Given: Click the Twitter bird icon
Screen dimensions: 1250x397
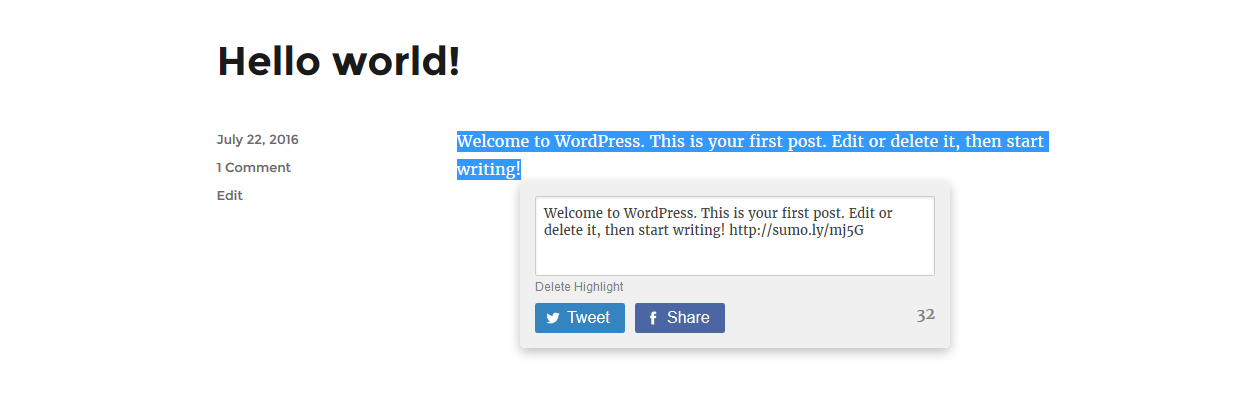Looking at the screenshot, I should tap(553, 319).
